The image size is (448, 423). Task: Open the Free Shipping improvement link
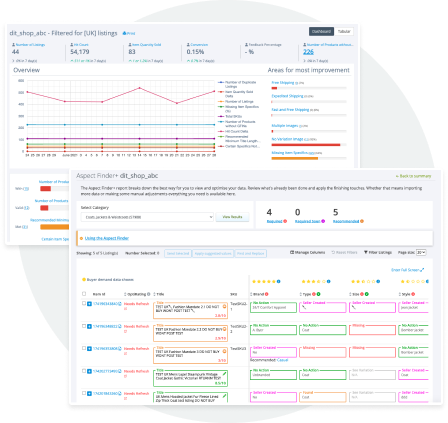(x=283, y=83)
